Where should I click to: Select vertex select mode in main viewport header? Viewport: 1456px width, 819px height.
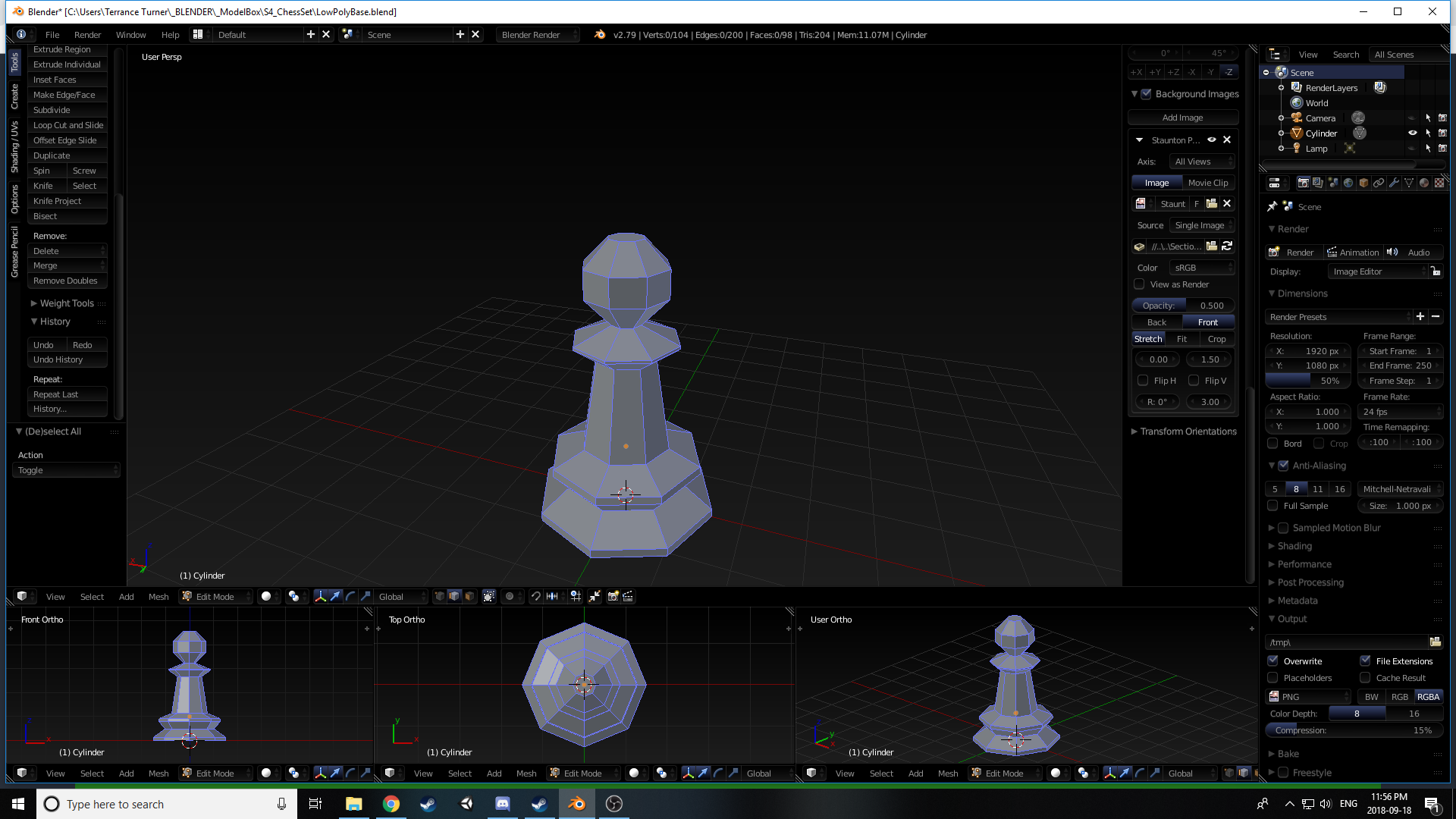click(439, 597)
